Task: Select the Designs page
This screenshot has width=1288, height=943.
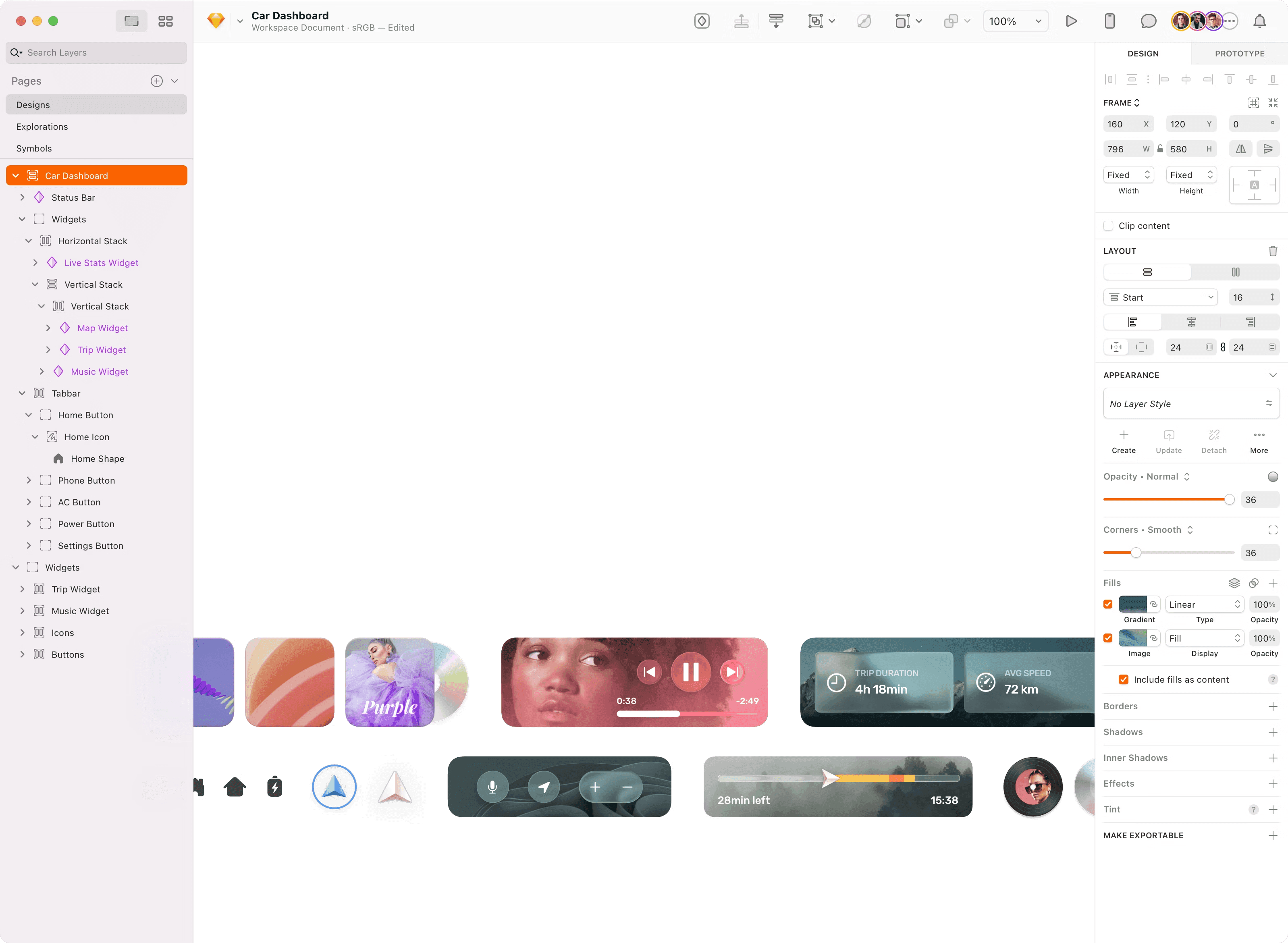Action: click(x=96, y=105)
